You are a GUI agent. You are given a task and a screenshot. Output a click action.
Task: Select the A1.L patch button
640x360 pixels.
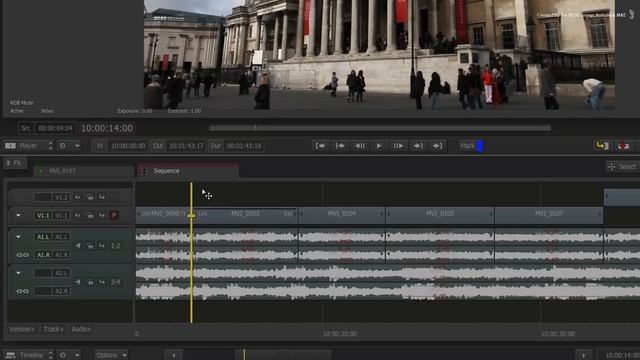(43, 237)
